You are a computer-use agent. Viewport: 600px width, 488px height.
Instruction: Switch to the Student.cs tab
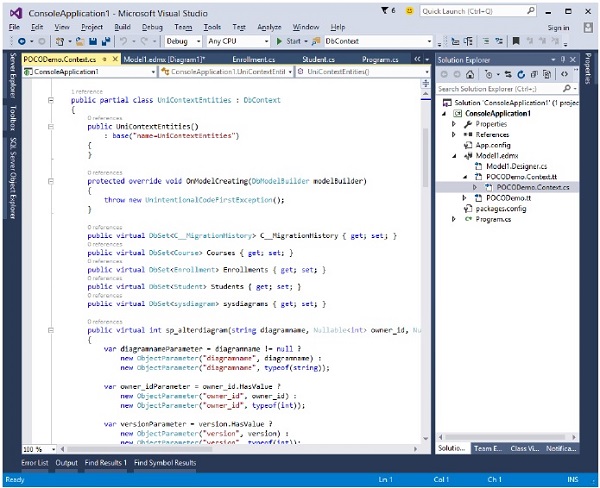(317, 59)
